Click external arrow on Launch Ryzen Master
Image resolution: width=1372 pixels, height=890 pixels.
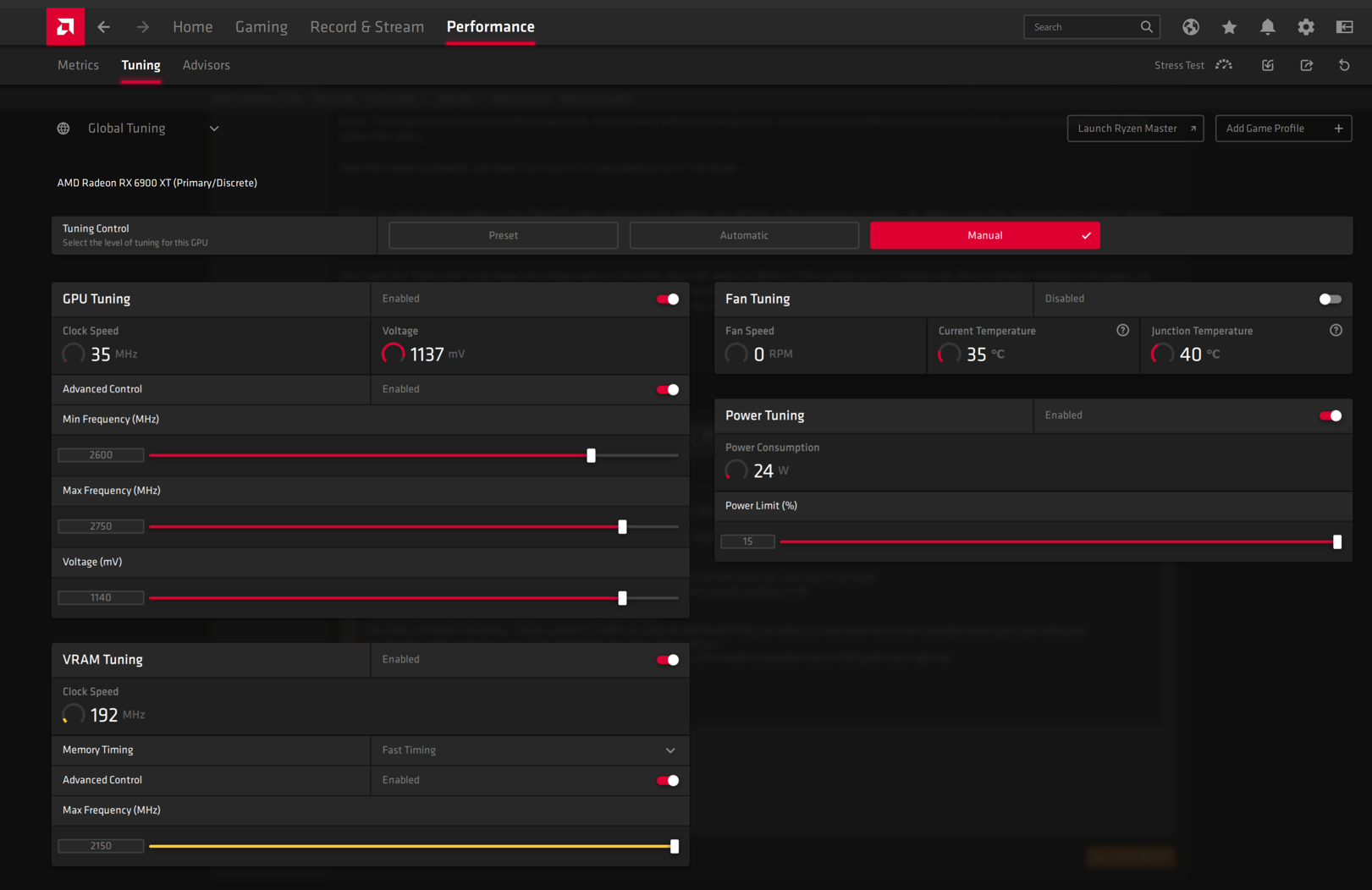[1193, 129]
